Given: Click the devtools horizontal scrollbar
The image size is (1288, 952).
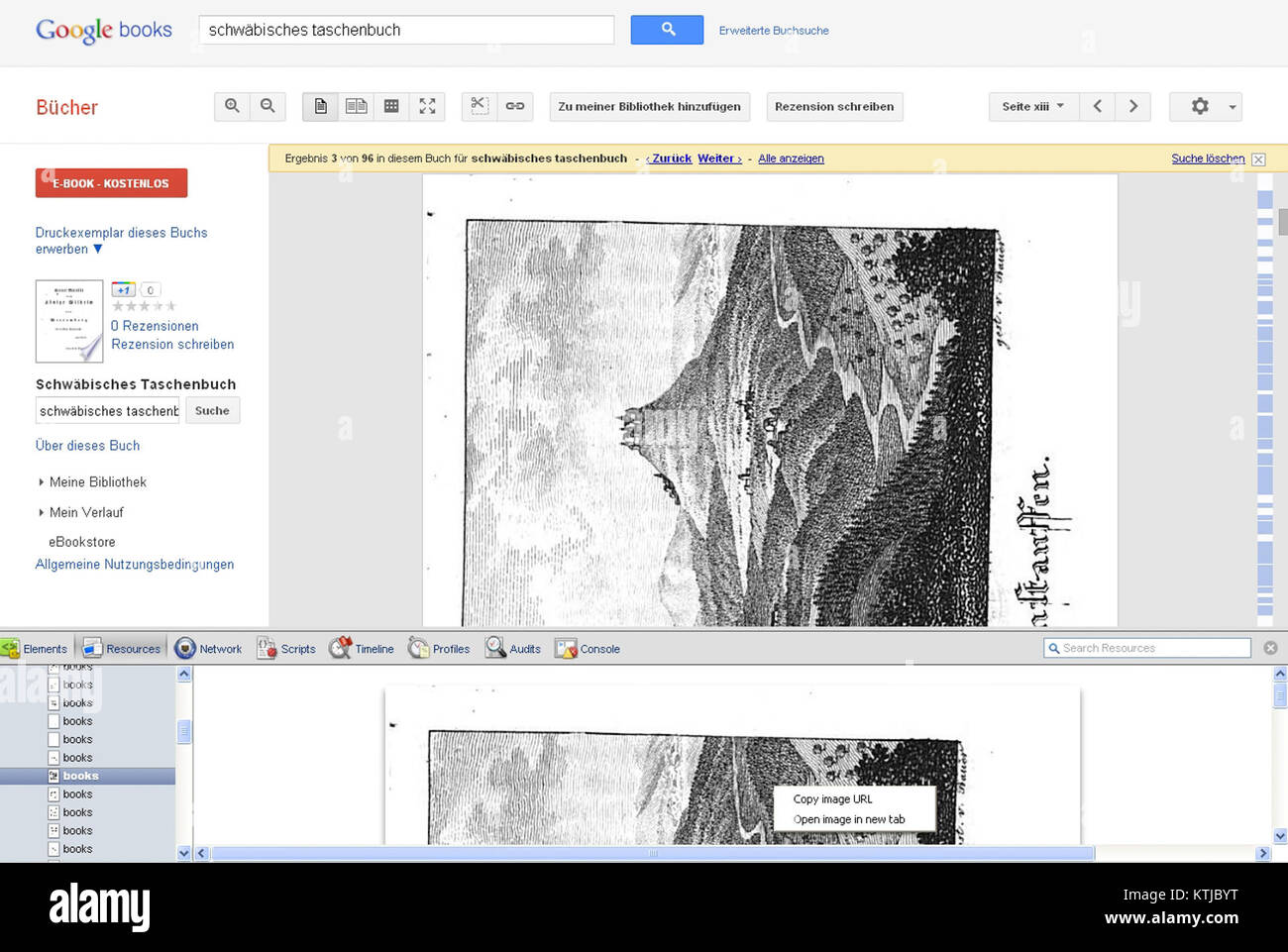Looking at the screenshot, I should pyautogui.click(x=653, y=853).
